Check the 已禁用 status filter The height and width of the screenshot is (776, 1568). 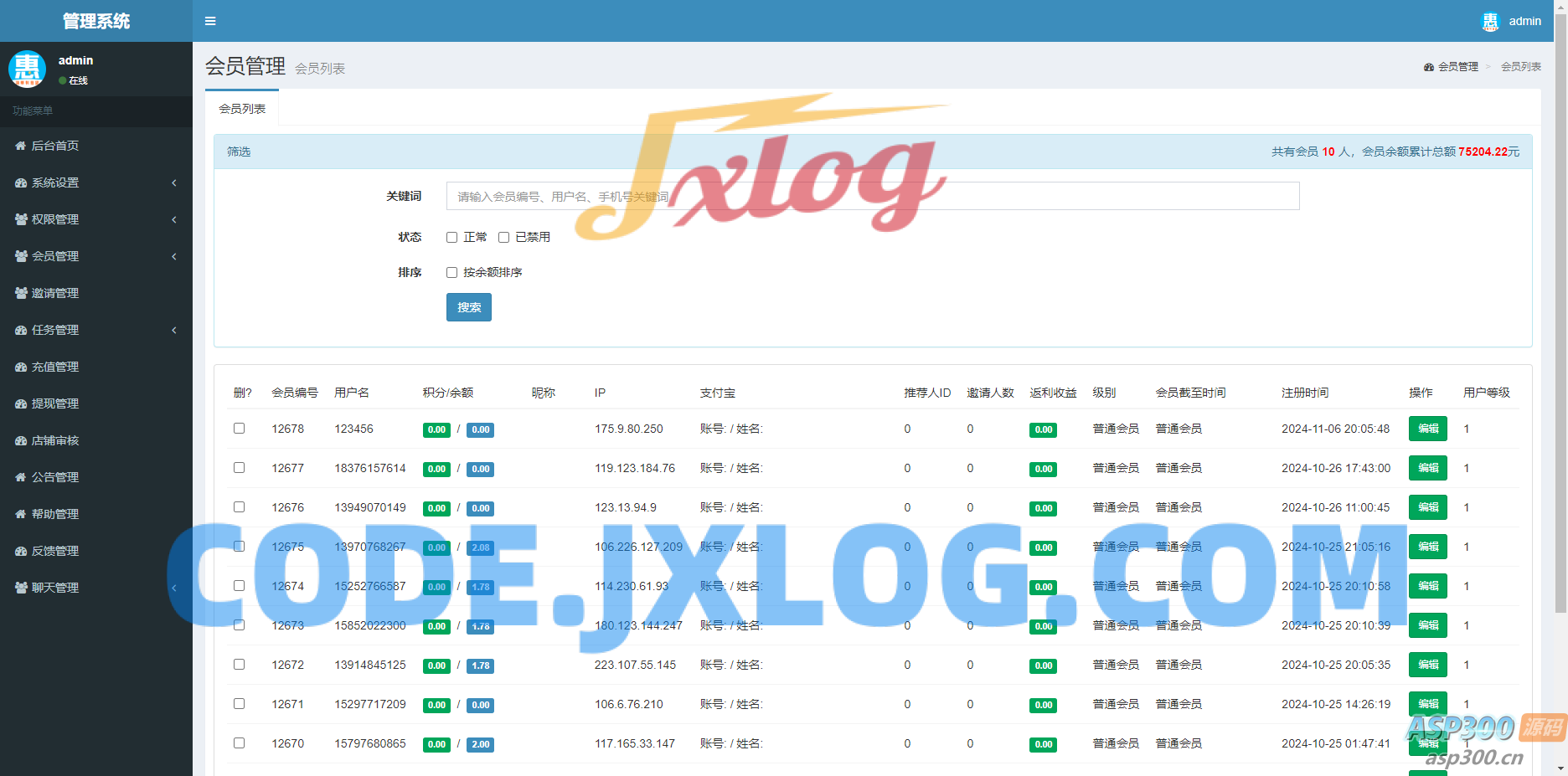(x=503, y=238)
